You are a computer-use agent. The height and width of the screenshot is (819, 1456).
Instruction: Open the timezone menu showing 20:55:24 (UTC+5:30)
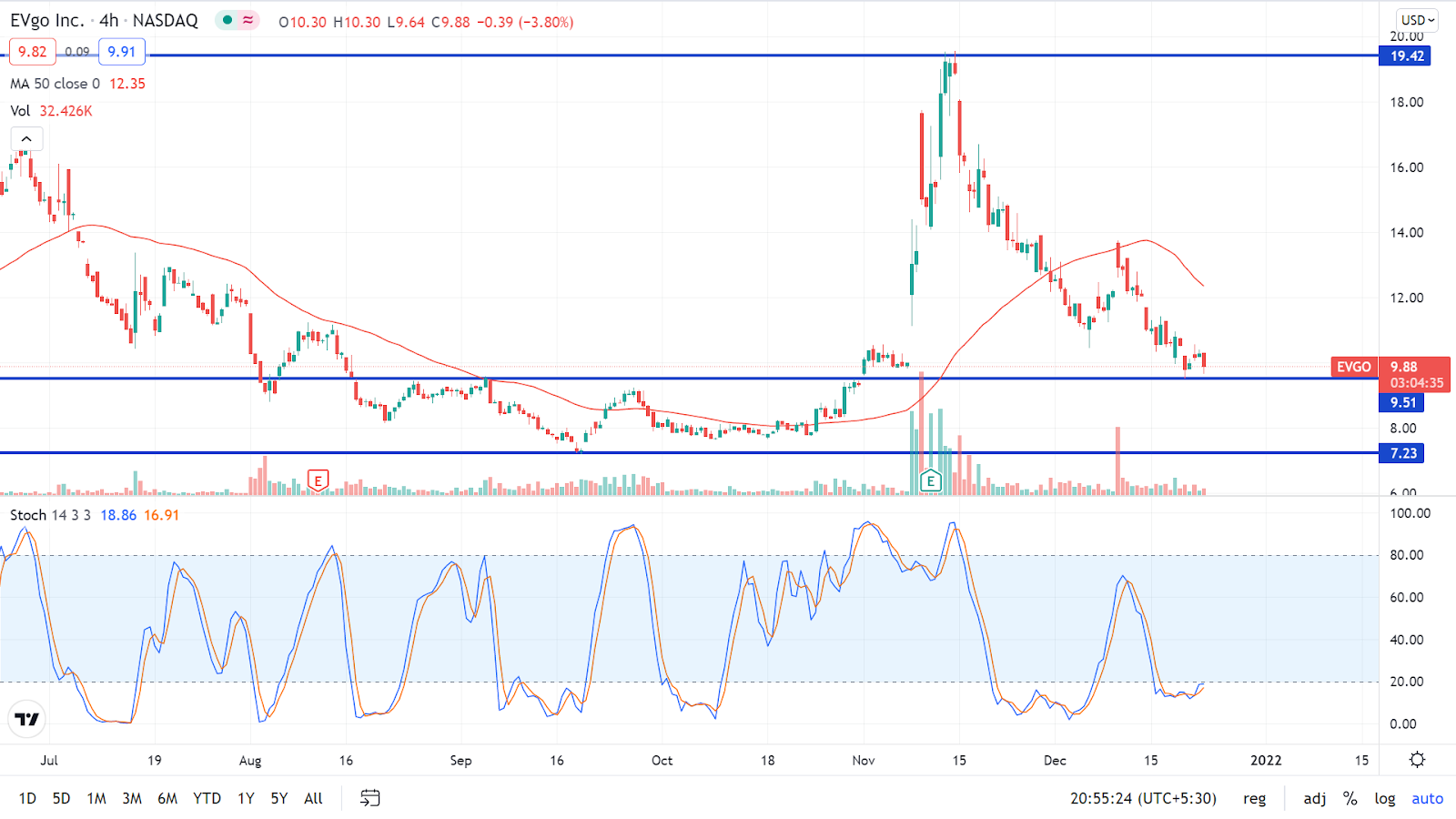(1143, 798)
